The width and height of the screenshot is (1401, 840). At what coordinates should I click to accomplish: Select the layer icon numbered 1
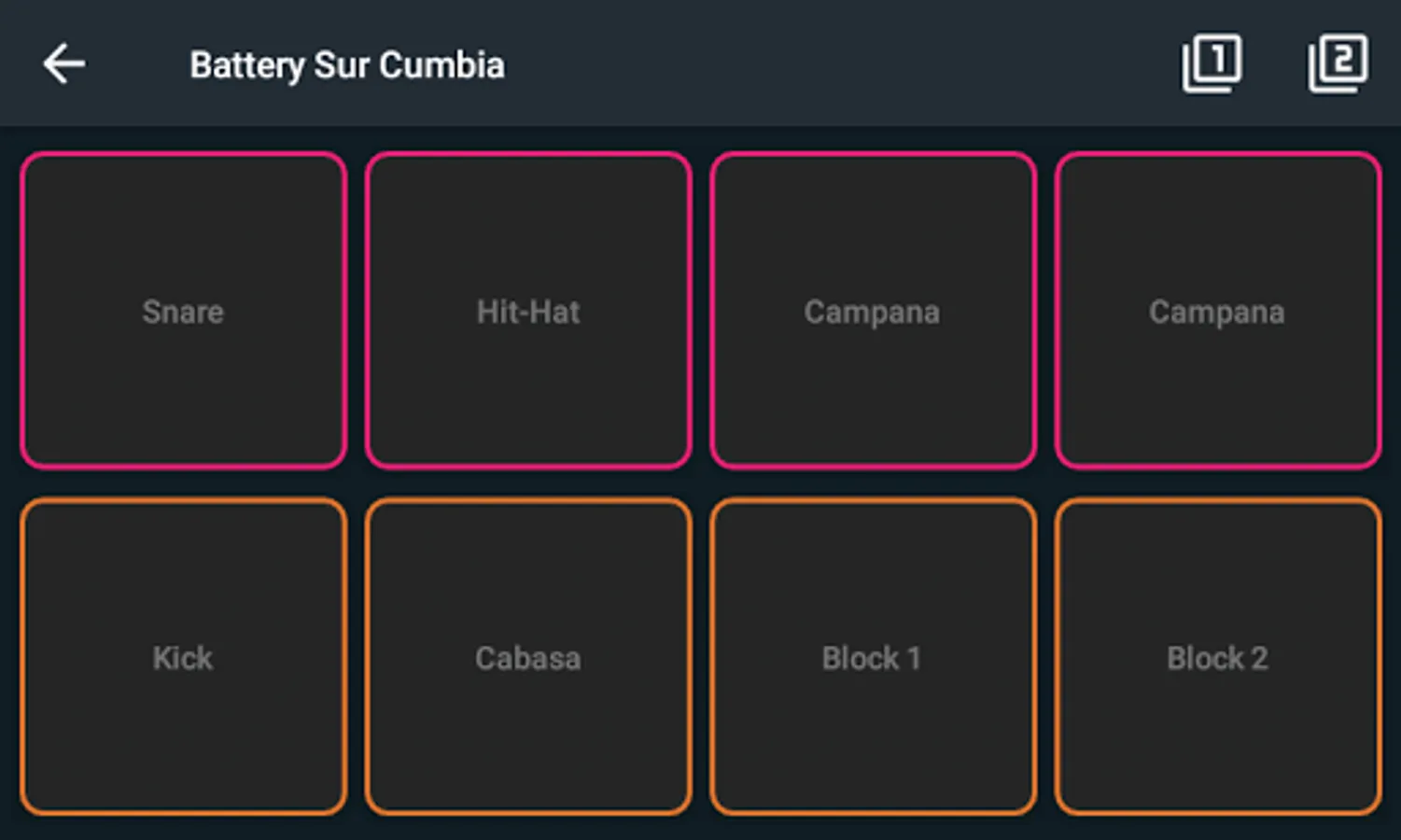tap(1212, 63)
